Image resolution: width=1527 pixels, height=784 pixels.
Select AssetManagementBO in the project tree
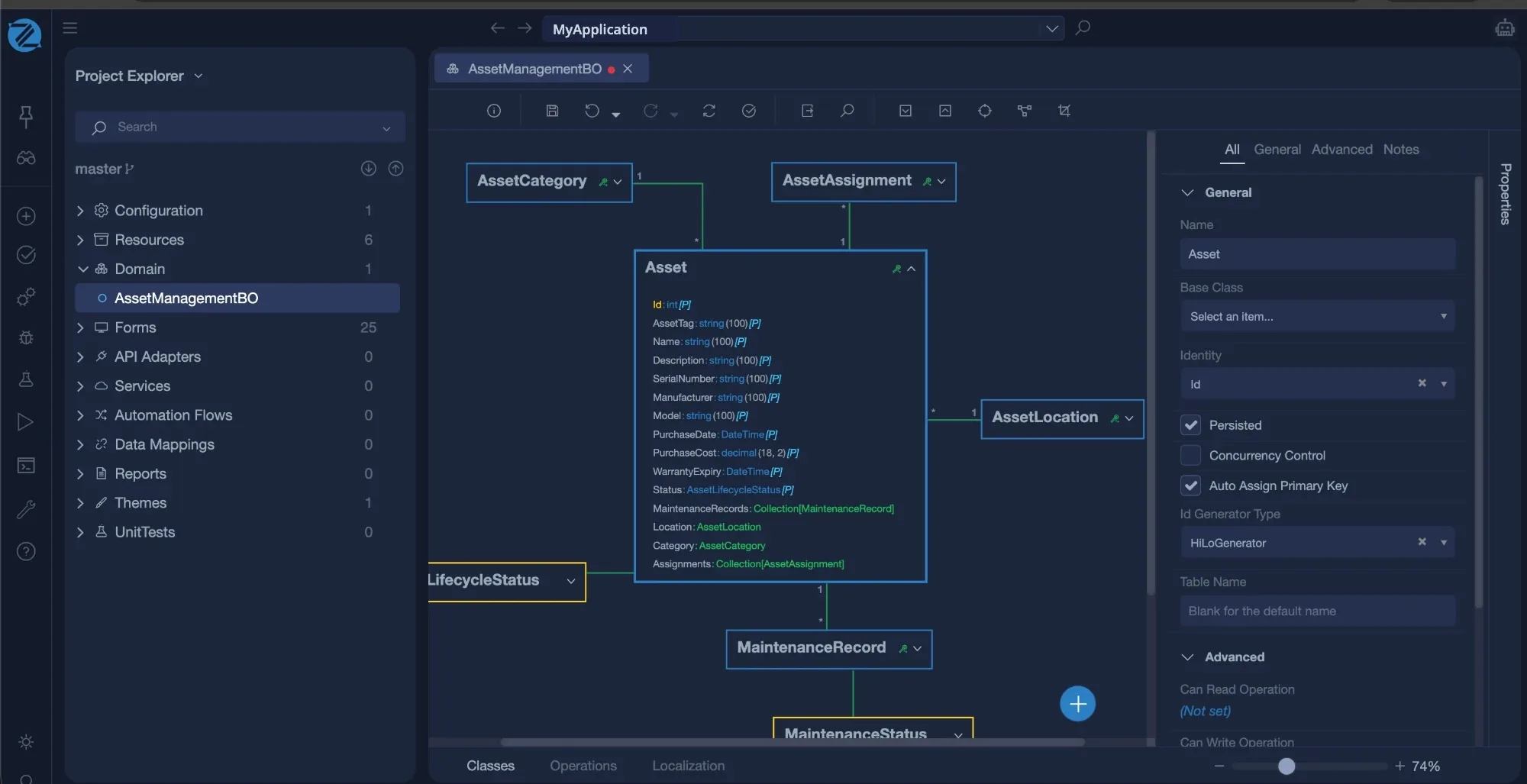tap(237, 298)
